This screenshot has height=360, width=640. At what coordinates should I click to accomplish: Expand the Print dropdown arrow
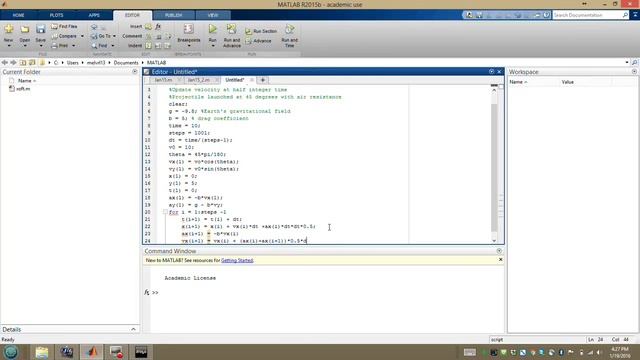coord(73,46)
